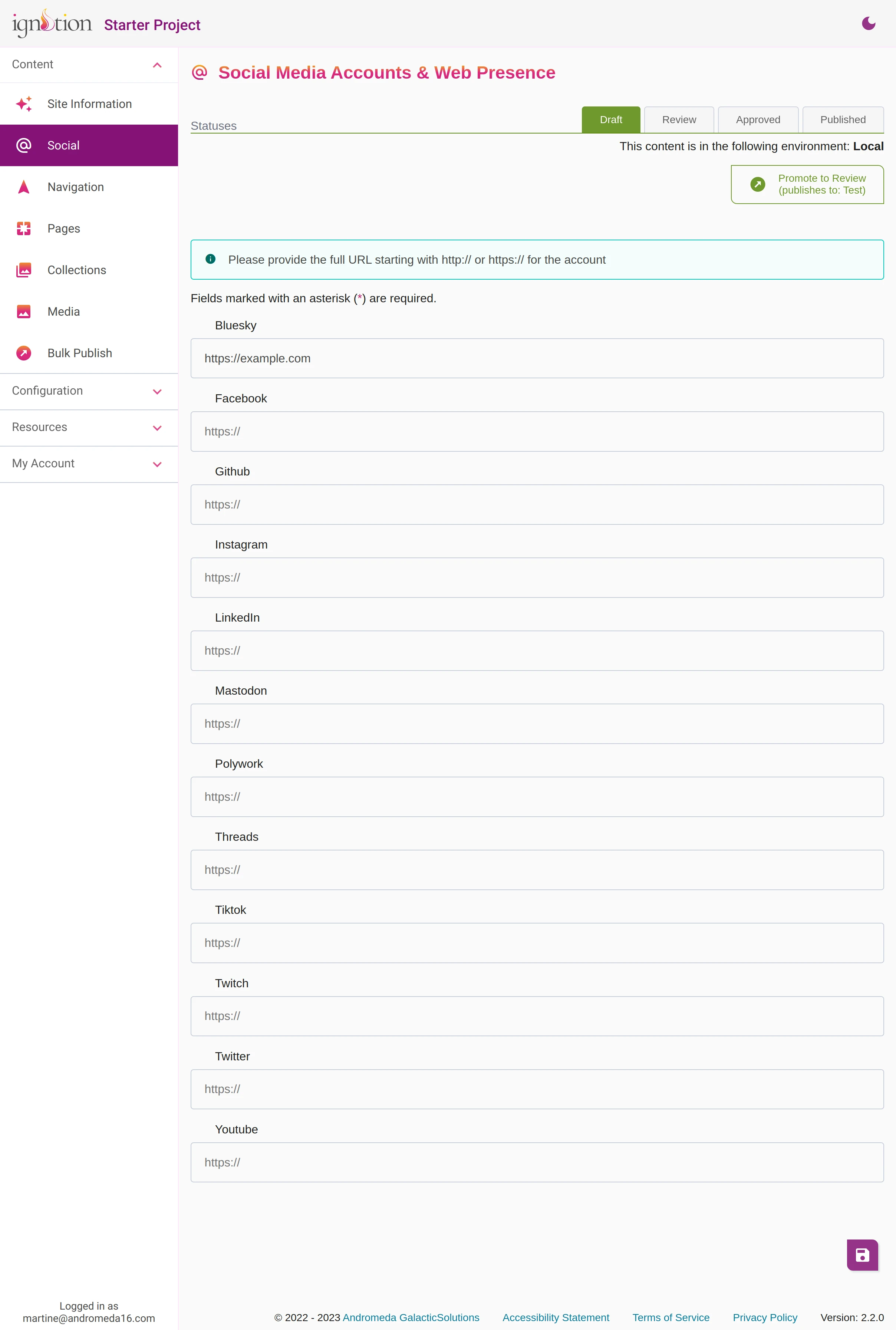Select the Review status tab
Screen dimensions: 896x1330
click(679, 119)
